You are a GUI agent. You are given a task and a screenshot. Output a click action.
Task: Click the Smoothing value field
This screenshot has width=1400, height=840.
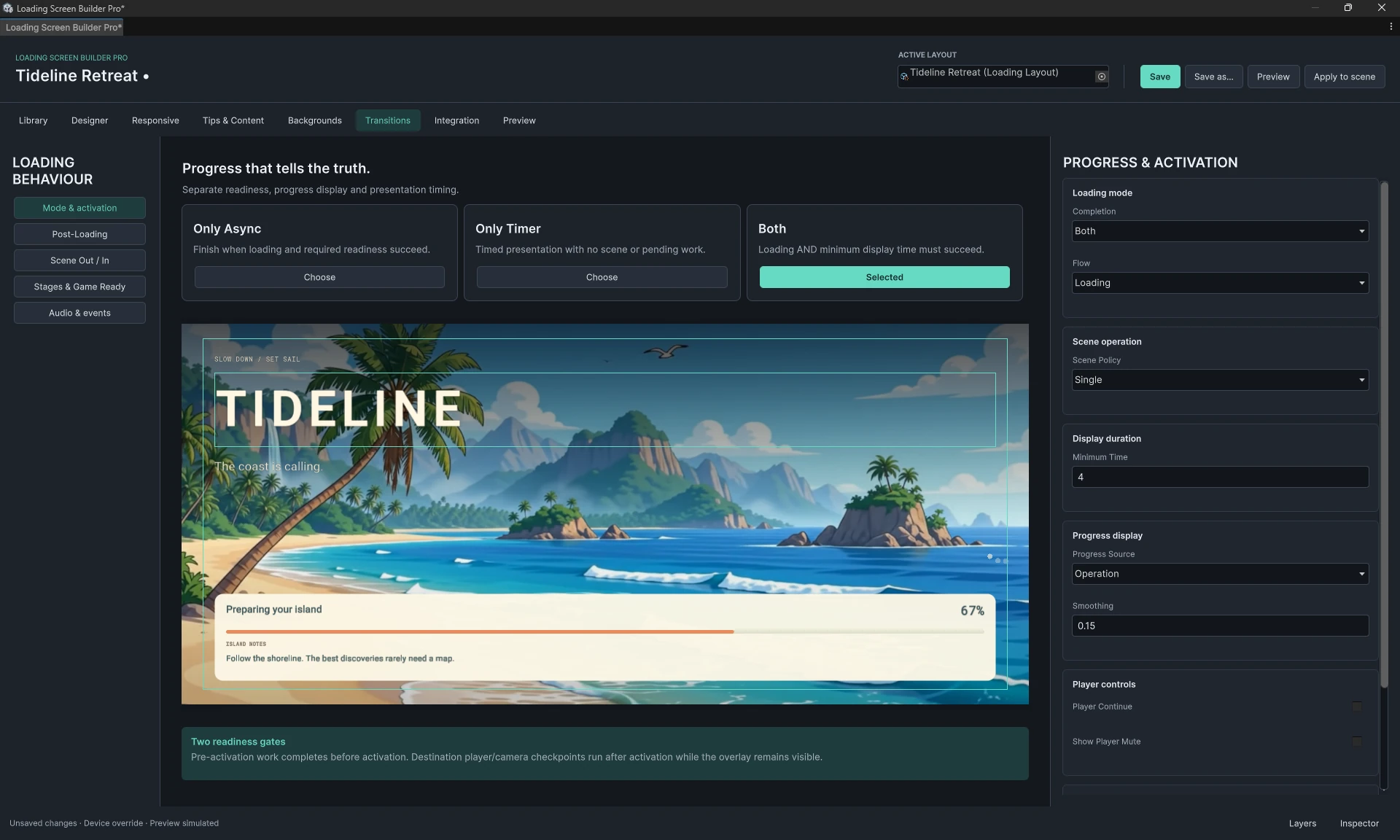1220,626
